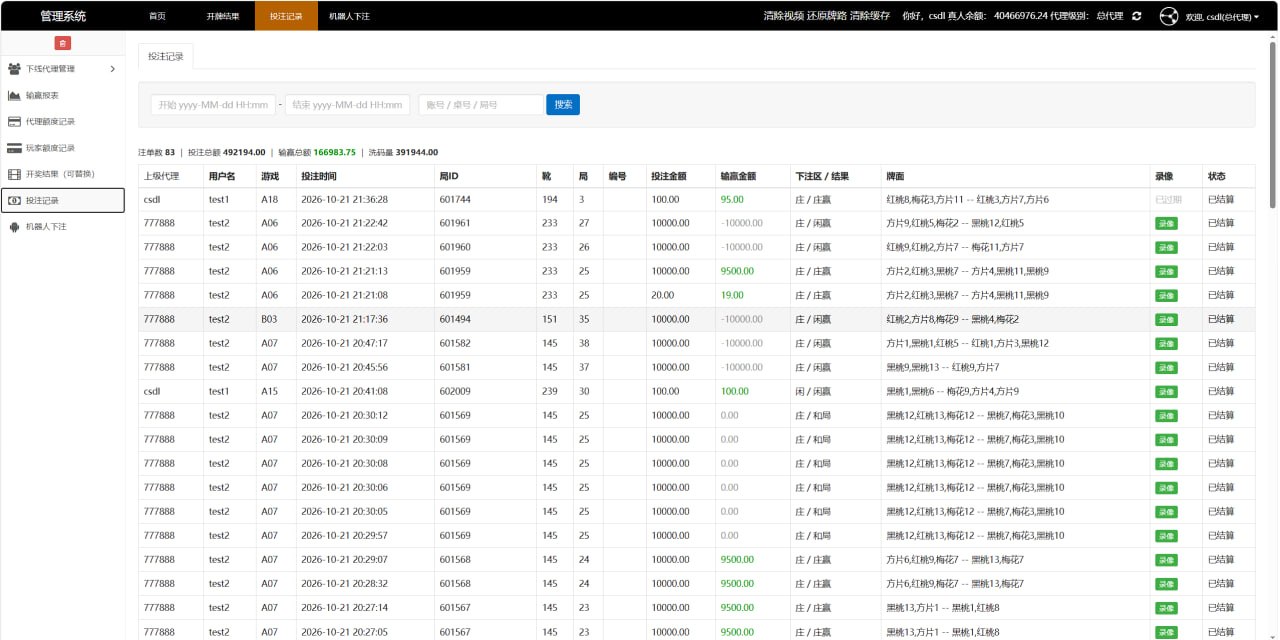Click 投注总额 value 492194.00

click(244, 152)
